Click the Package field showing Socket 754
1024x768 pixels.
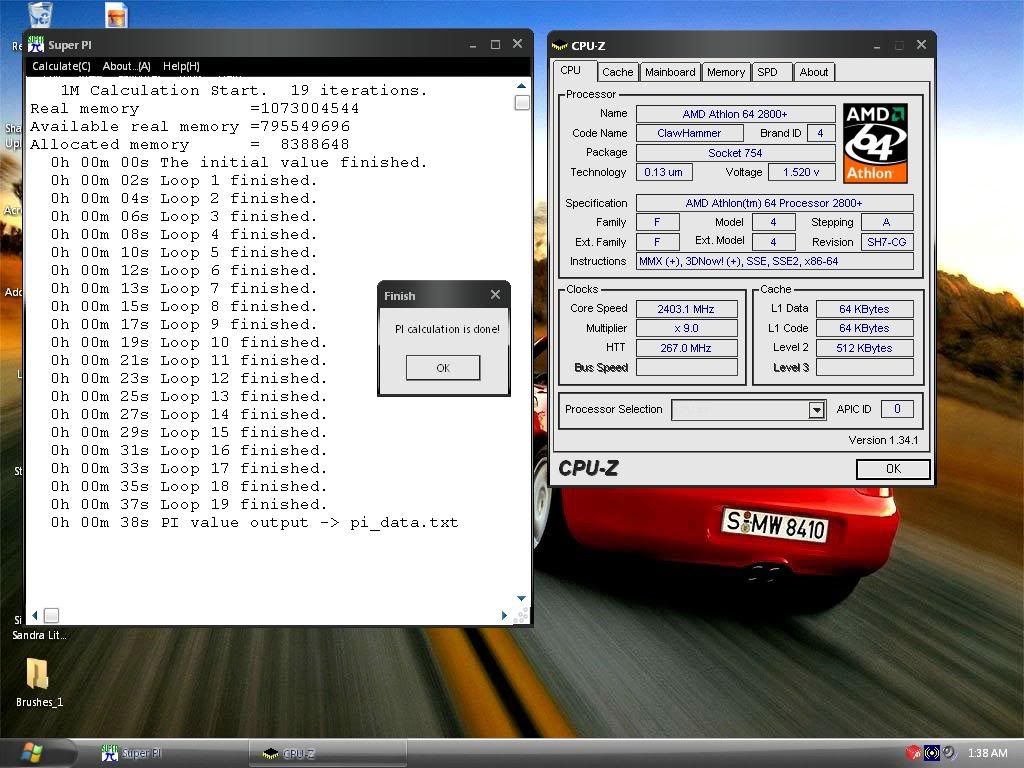pos(735,153)
